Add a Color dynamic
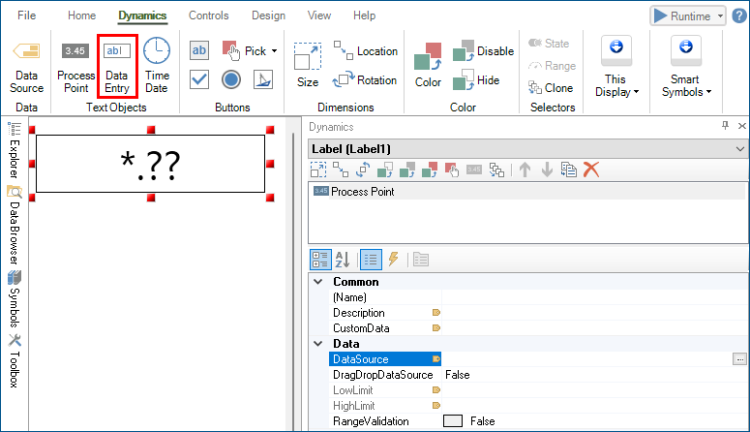The image size is (750, 432). click(428, 65)
